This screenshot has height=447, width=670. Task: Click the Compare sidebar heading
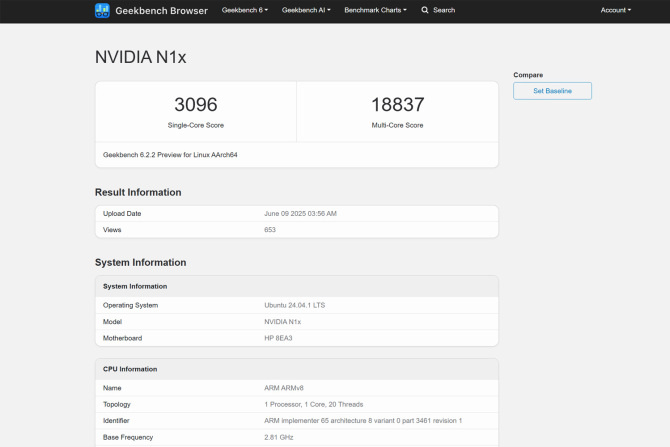[528, 75]
